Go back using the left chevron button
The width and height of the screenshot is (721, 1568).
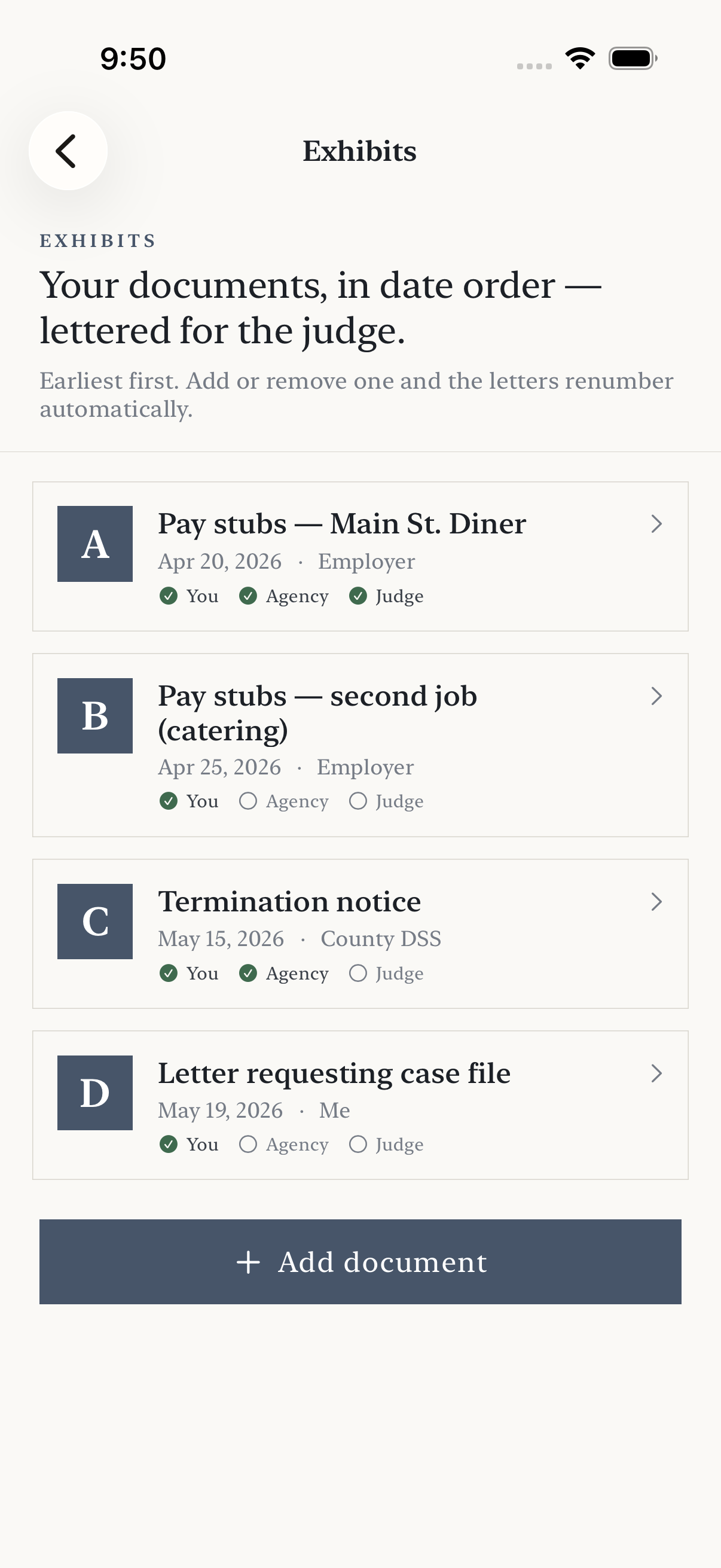[68, 150]
